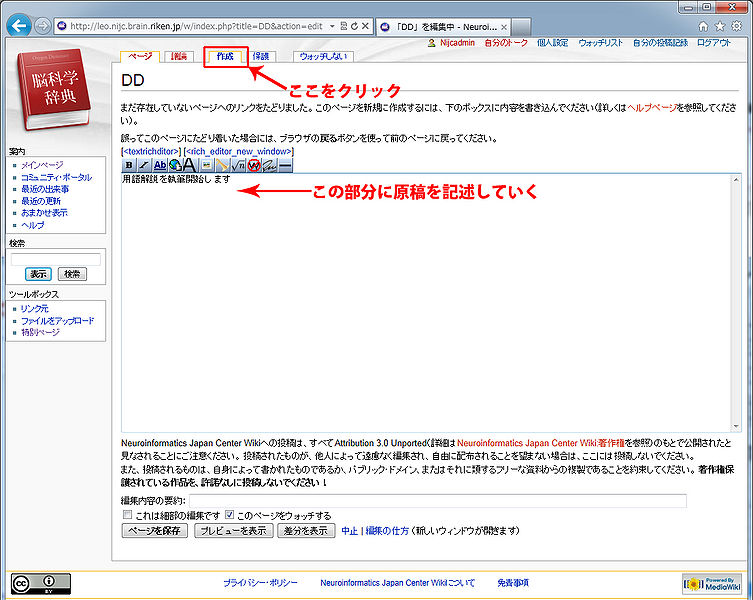
Task: Insert math formula using square root icon
Action: (238, 165)
